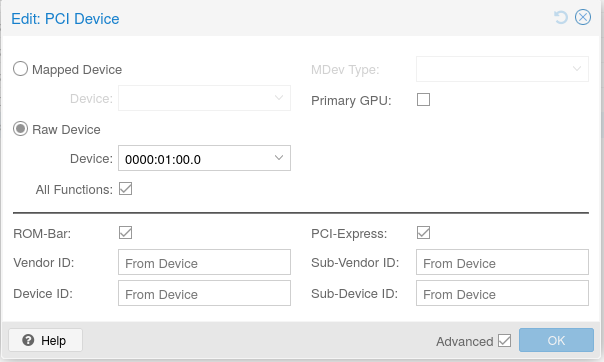Click the 'All Functions:' label
The image size is (604, 362).
(x=74, y=189)
